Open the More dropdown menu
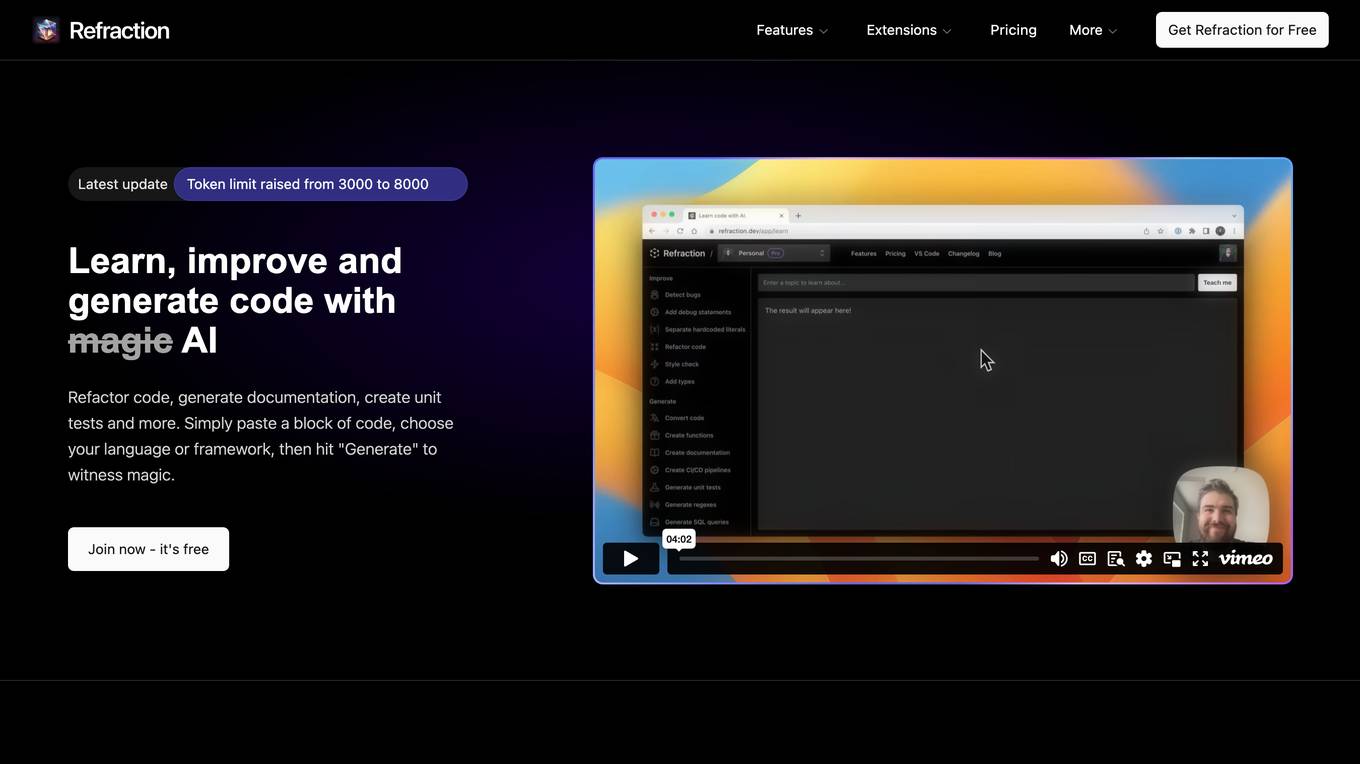Image resolution: width=1360 pixels, height=764 pixels. 1092,30
